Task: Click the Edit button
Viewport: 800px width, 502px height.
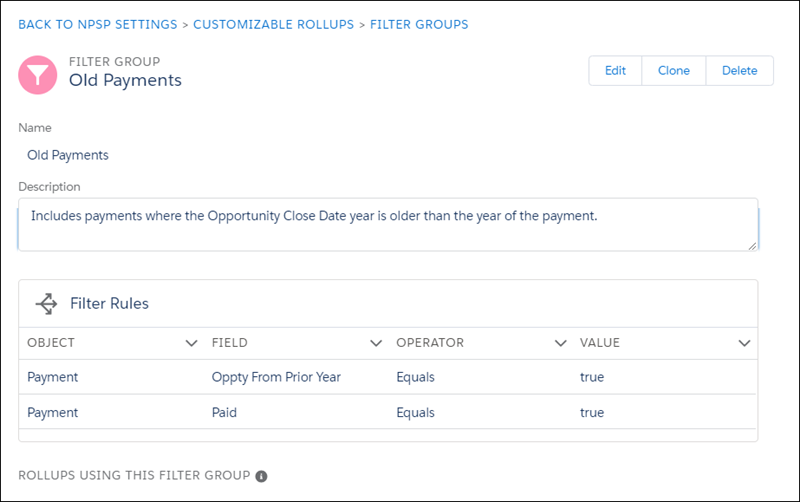Action: (615, 70)
